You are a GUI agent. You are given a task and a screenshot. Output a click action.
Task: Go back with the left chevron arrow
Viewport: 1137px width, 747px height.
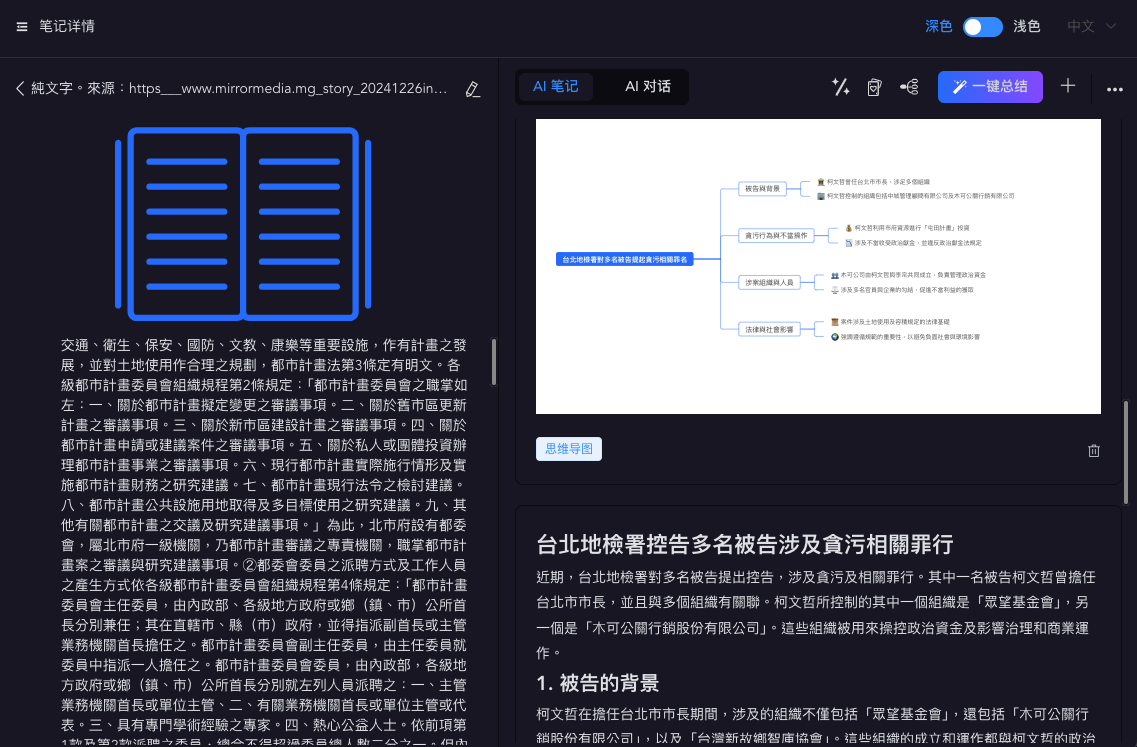click(20, 88)
